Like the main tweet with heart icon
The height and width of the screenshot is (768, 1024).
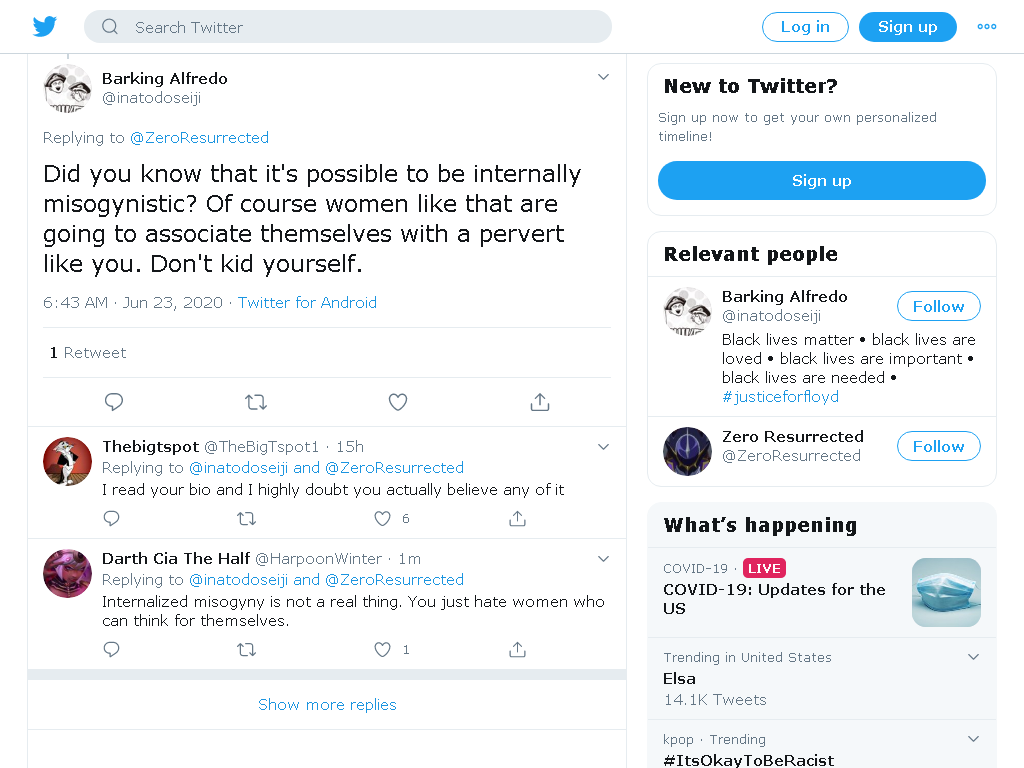(398, 402)
